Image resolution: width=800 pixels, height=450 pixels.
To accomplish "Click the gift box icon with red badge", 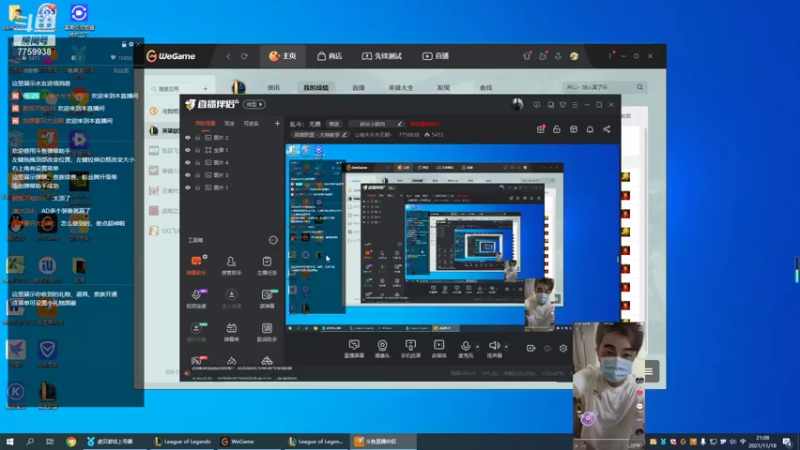I will [x=540, y=130].
